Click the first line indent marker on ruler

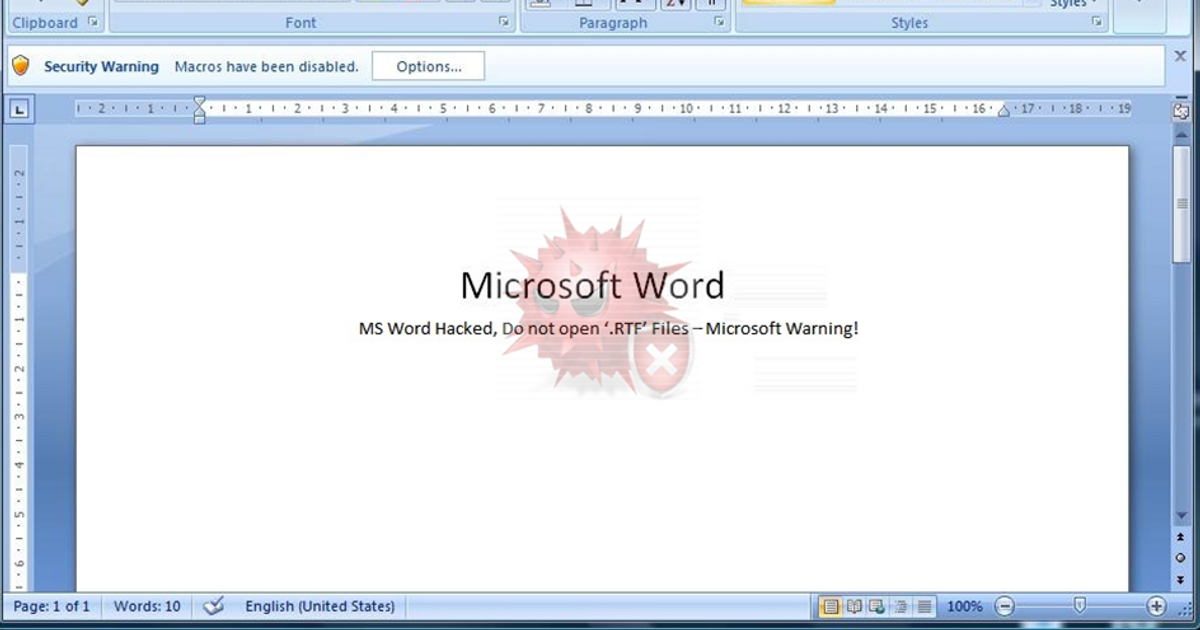pos(199,103)
